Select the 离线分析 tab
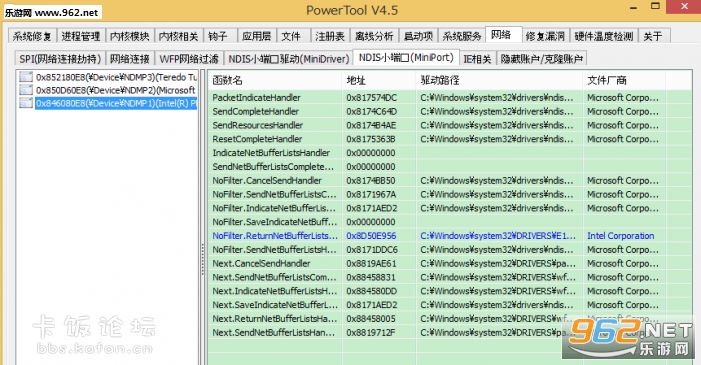 click(374, 36)
